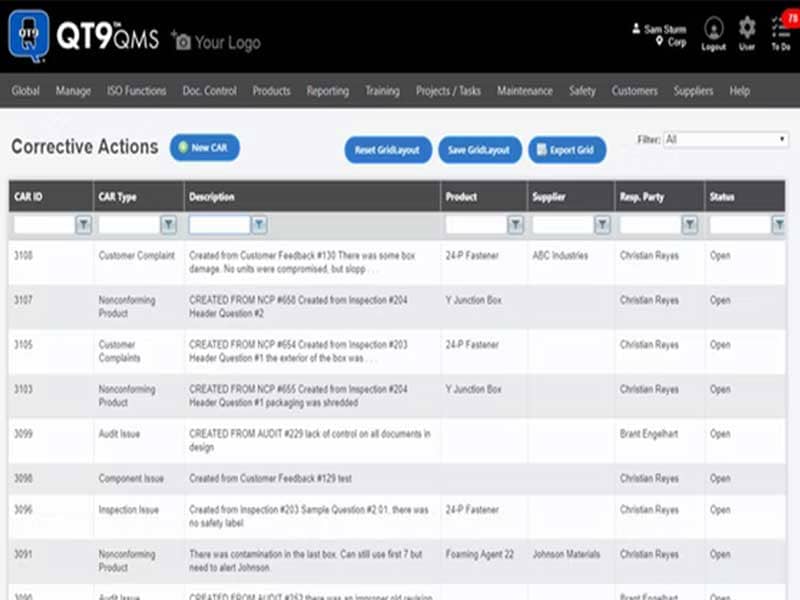Sort by the Description column header
Screen dimensions: 800x600
pos(312,196)
